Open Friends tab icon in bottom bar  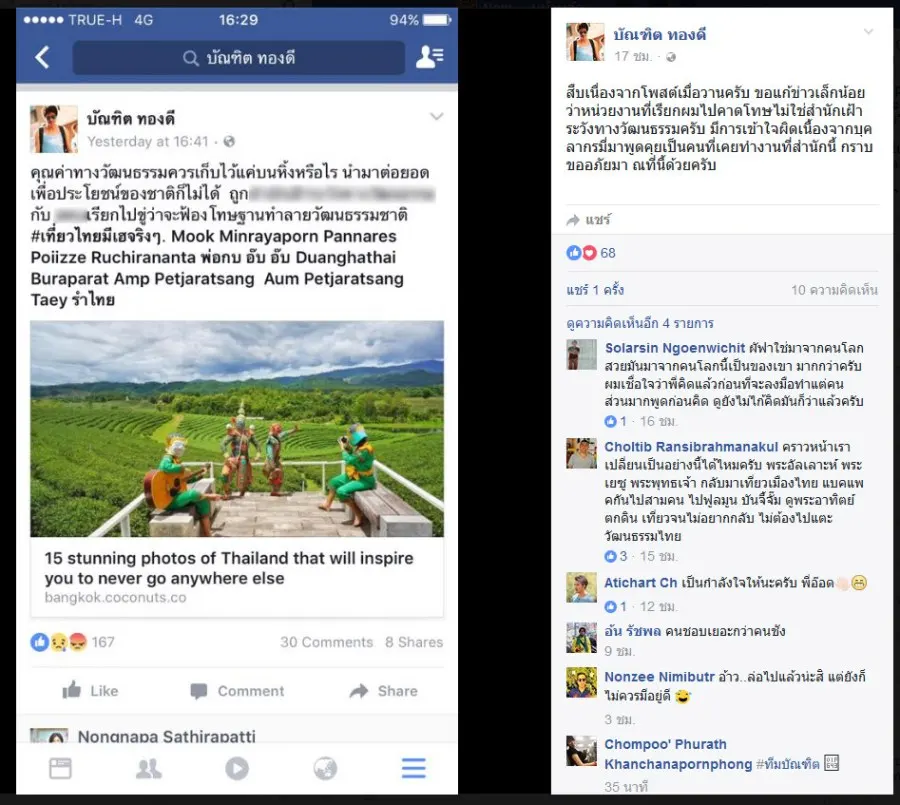point(149,768)
